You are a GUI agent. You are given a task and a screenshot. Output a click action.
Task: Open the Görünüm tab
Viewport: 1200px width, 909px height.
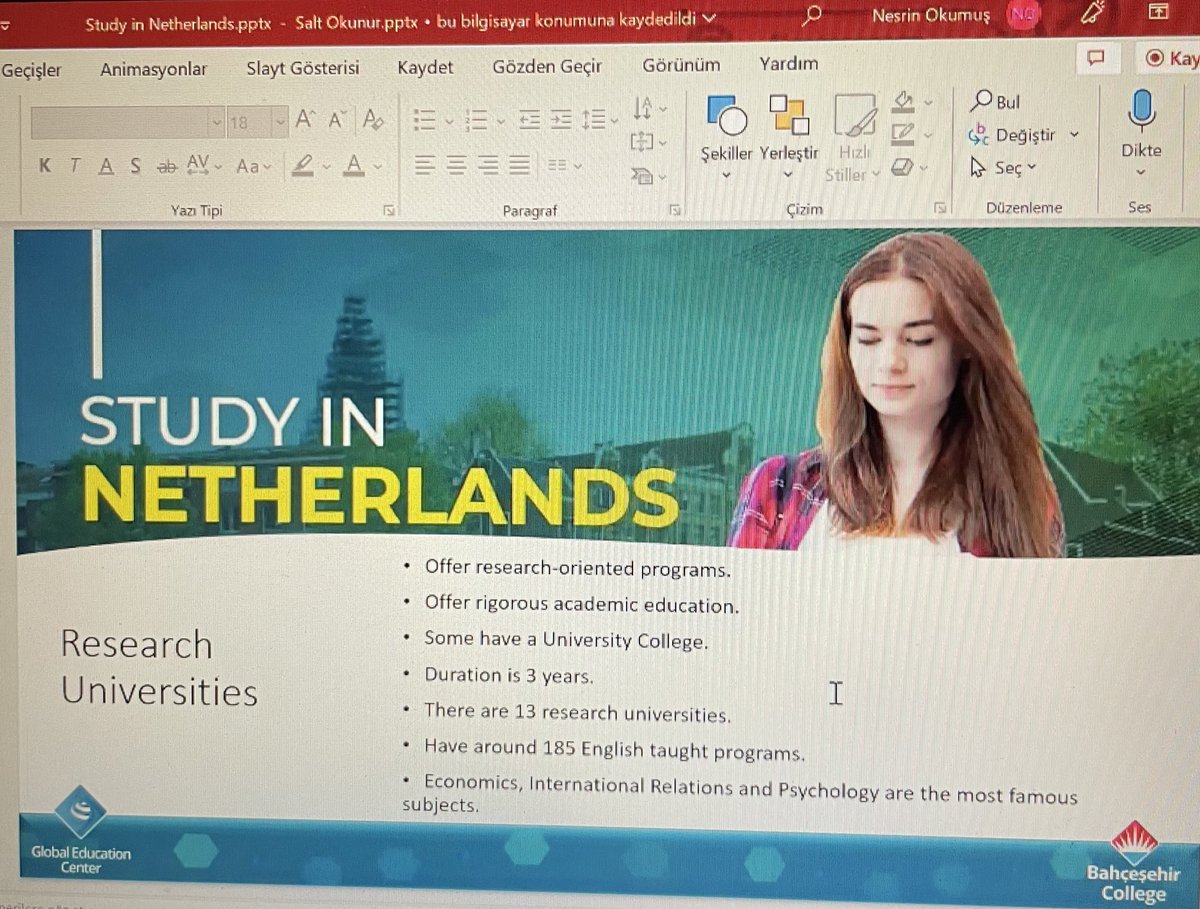(681, 64)
